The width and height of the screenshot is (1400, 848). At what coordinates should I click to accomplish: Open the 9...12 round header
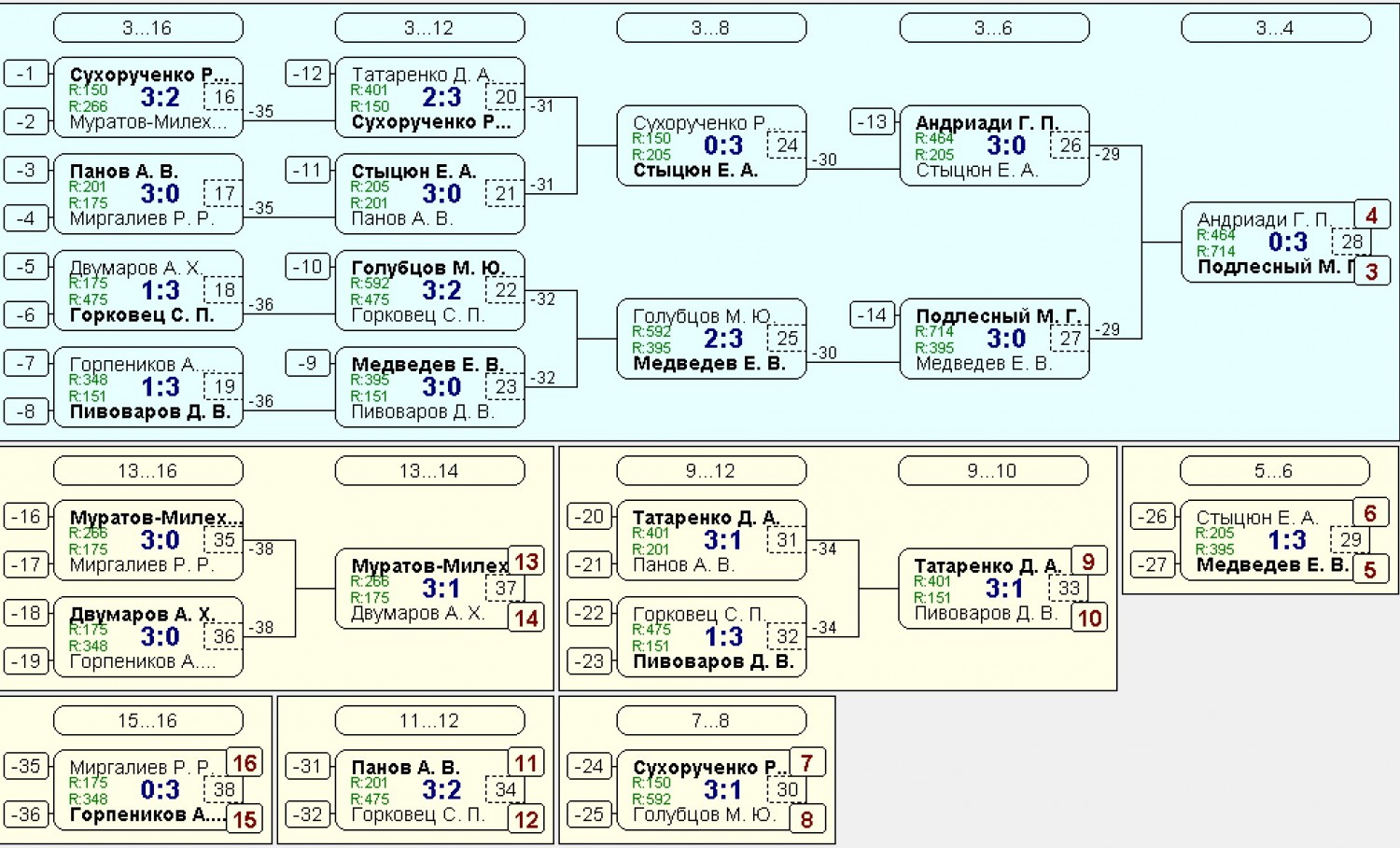[711, 471]
